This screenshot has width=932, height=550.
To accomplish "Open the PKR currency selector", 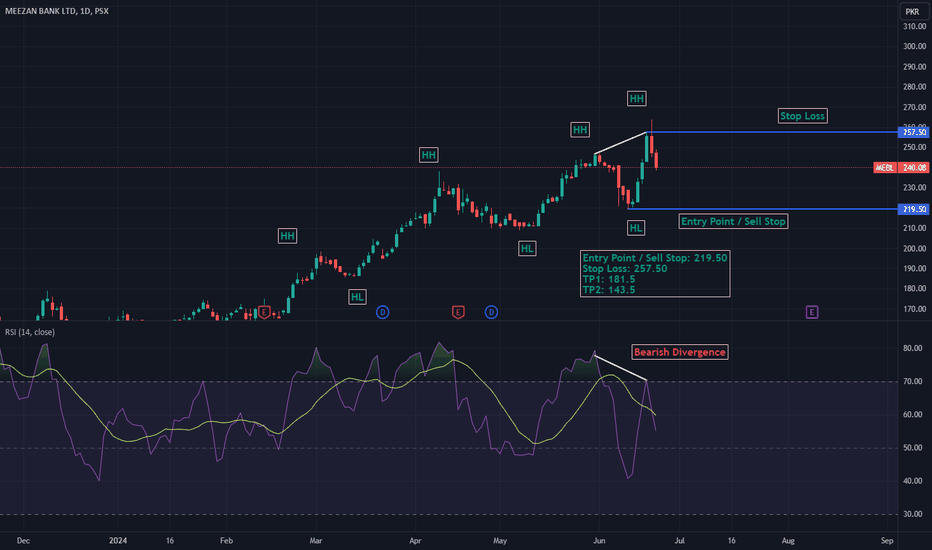I will [x=912, y=11].
